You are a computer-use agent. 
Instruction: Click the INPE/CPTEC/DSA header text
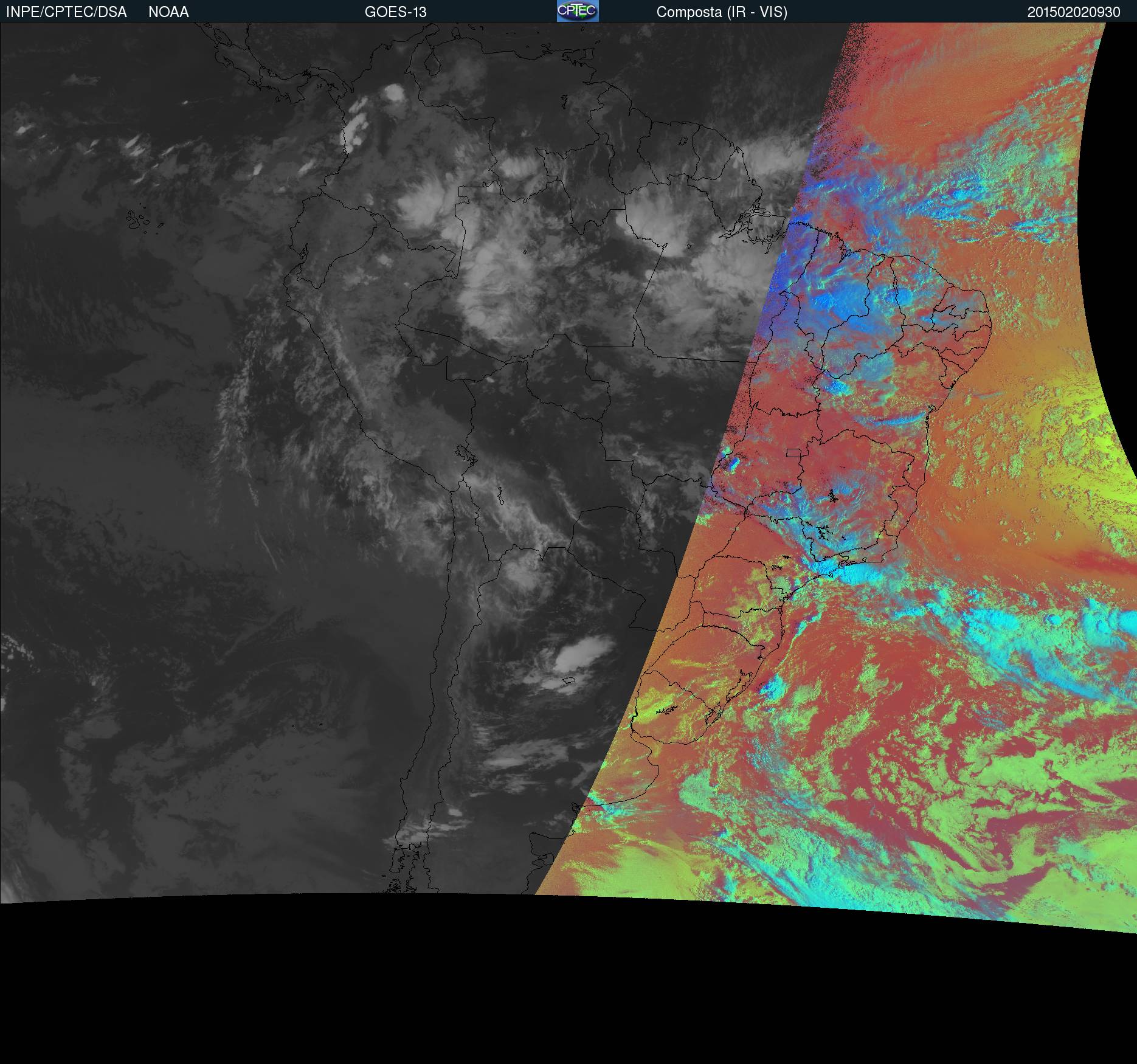pos(66,12)
